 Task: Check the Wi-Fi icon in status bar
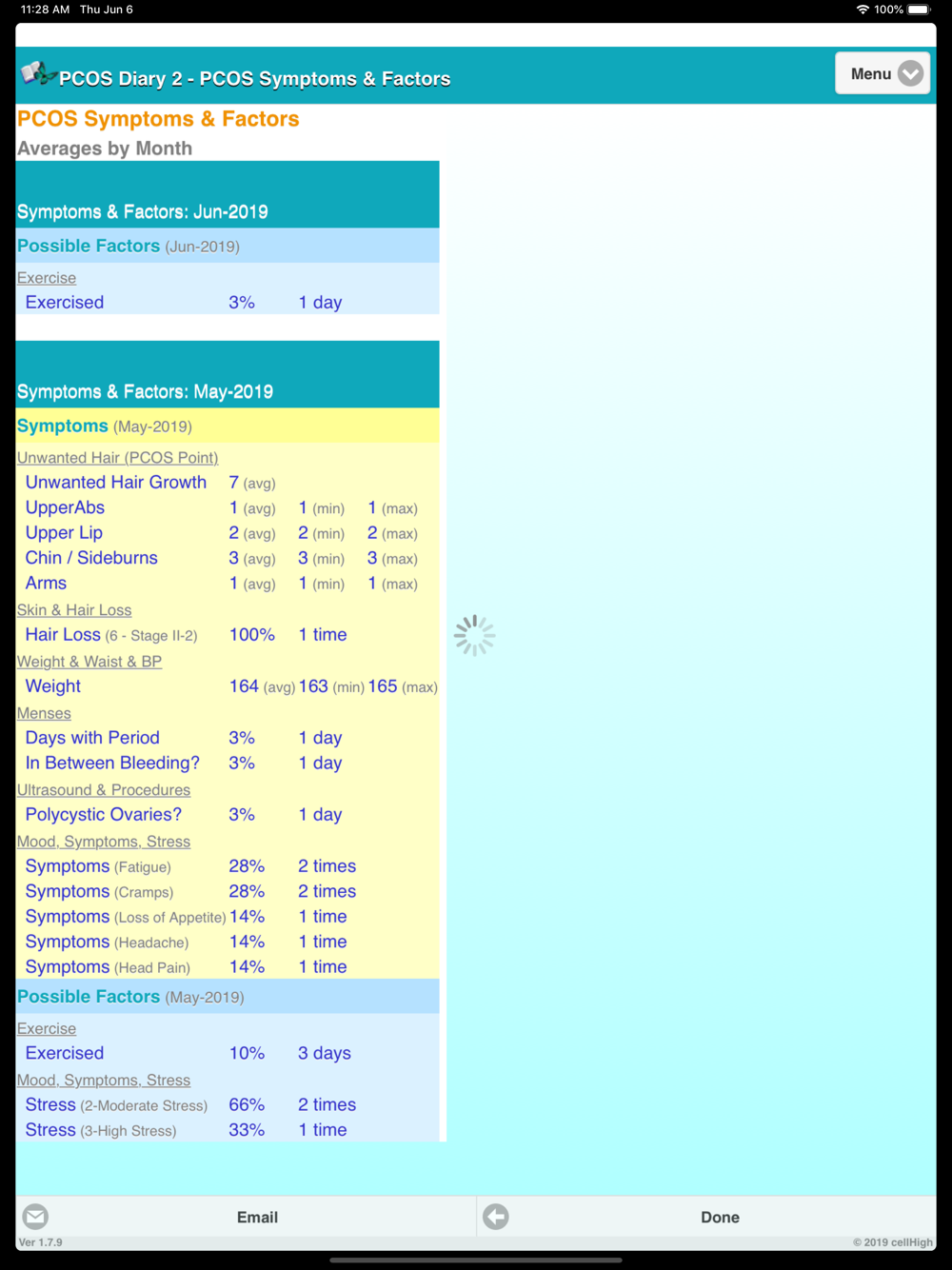point(863,10)
